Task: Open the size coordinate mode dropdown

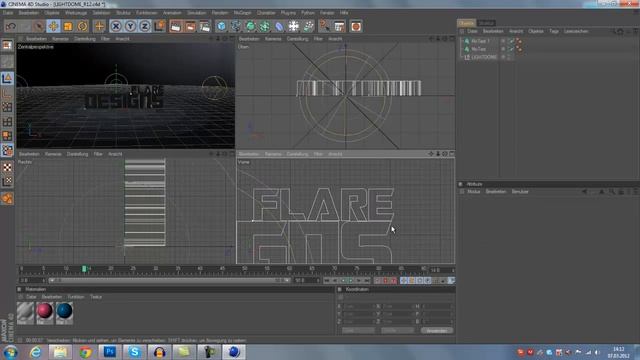Action: [x=397, y=331]
